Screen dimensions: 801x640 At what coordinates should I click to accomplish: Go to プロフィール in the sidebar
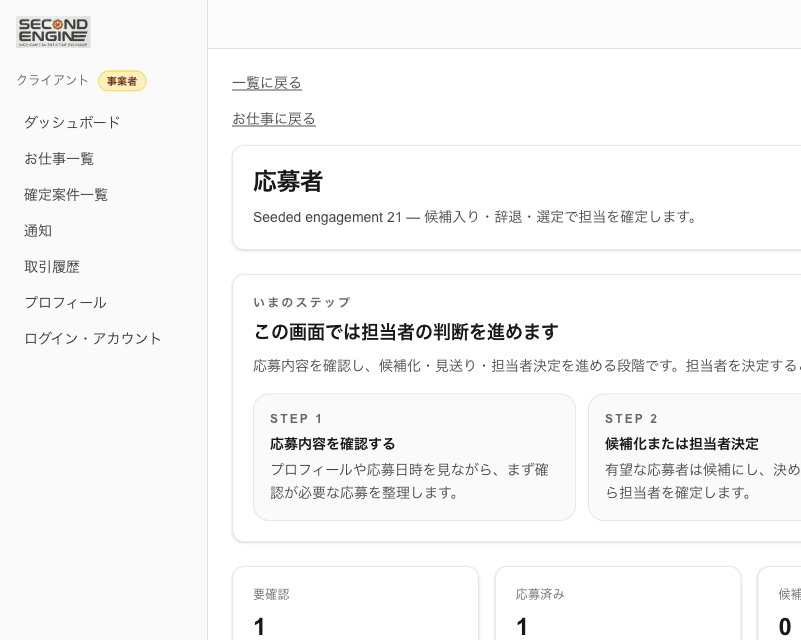point(65,303)
